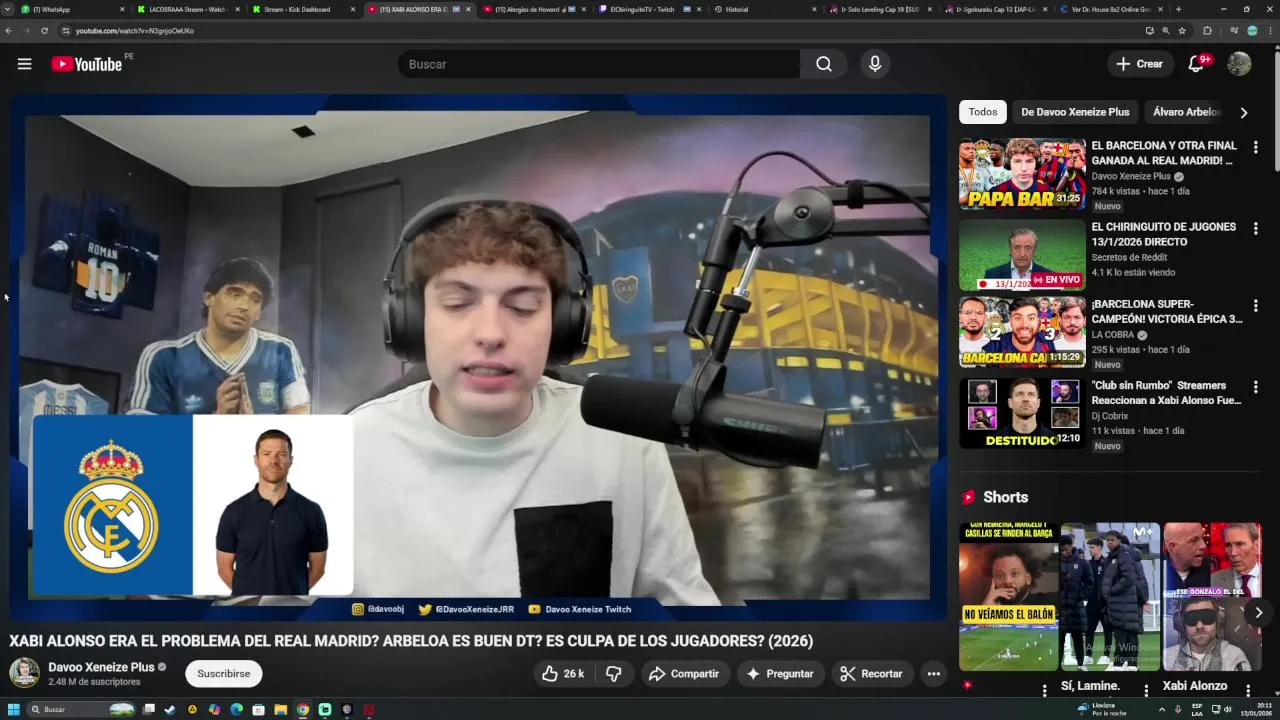
Task: Open EL CHIRINGUITO live stream thumbnail
Action: [x=1022, y=255]
